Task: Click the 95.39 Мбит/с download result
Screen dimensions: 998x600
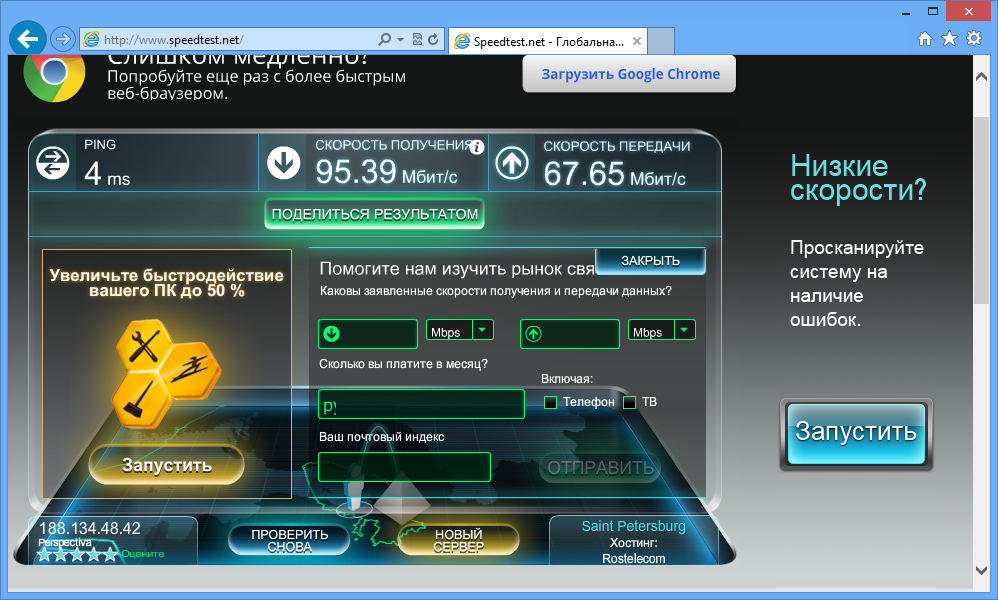Action: tap(386, 172)
